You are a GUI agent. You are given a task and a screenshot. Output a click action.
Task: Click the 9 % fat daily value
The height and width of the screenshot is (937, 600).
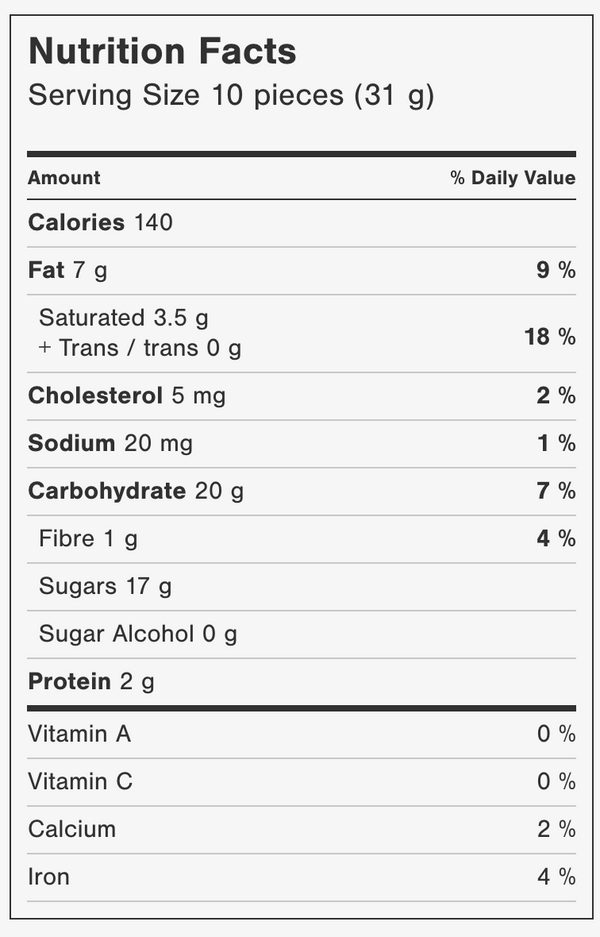click(x=556, y=270)
